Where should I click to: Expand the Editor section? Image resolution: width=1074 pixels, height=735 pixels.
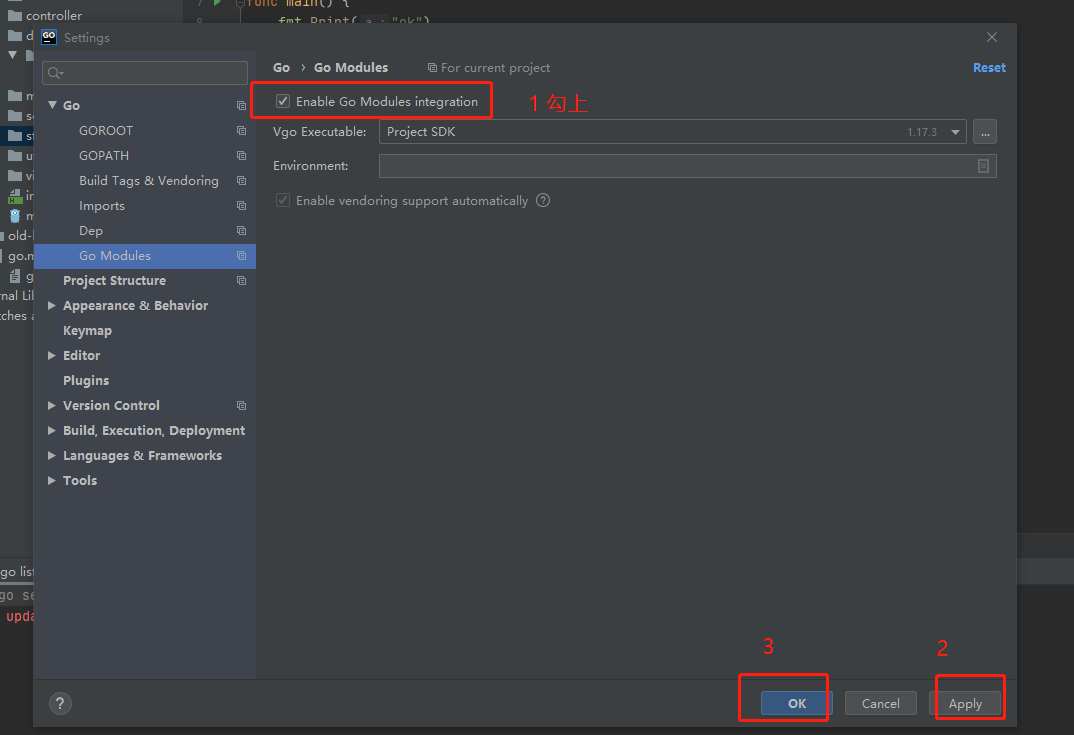point(51,356)
